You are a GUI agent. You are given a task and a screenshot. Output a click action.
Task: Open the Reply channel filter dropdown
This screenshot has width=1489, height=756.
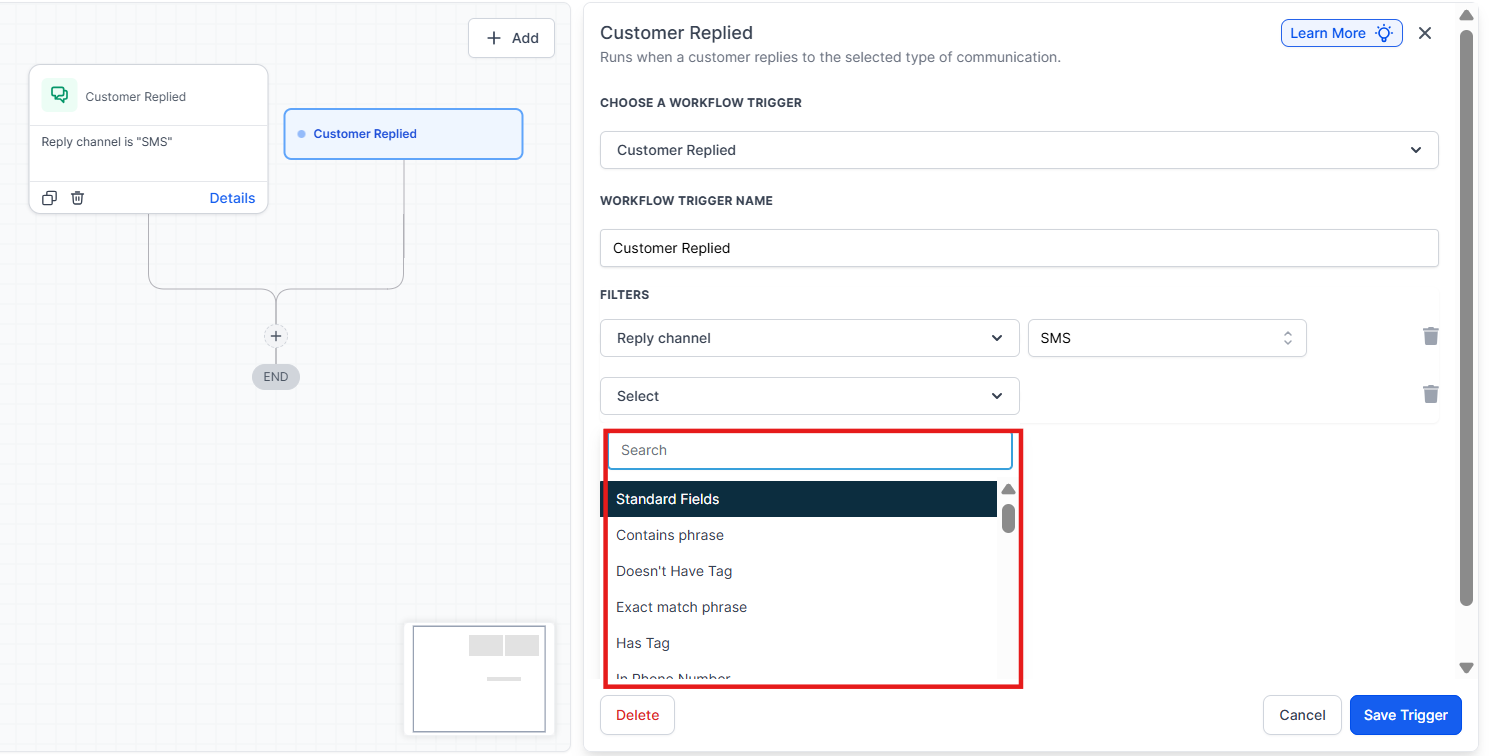coord(809,338)
